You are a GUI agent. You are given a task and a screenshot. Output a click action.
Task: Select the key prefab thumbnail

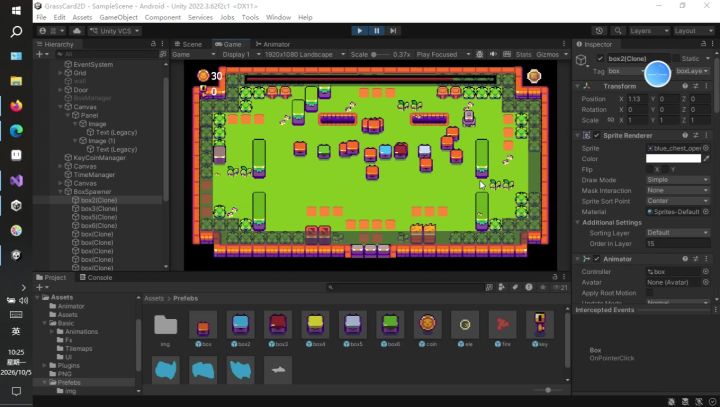coord(540,324)
